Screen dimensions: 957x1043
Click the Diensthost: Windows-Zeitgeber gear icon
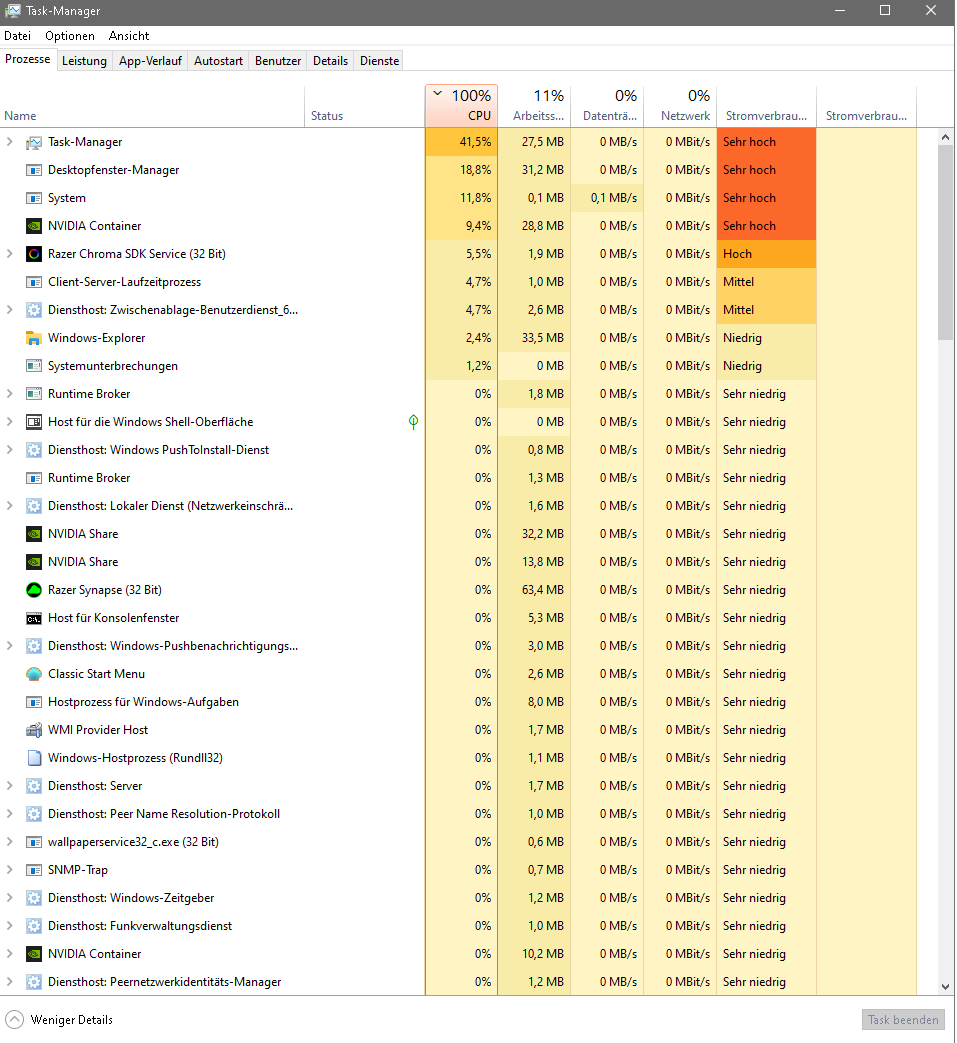click(34, 898)
